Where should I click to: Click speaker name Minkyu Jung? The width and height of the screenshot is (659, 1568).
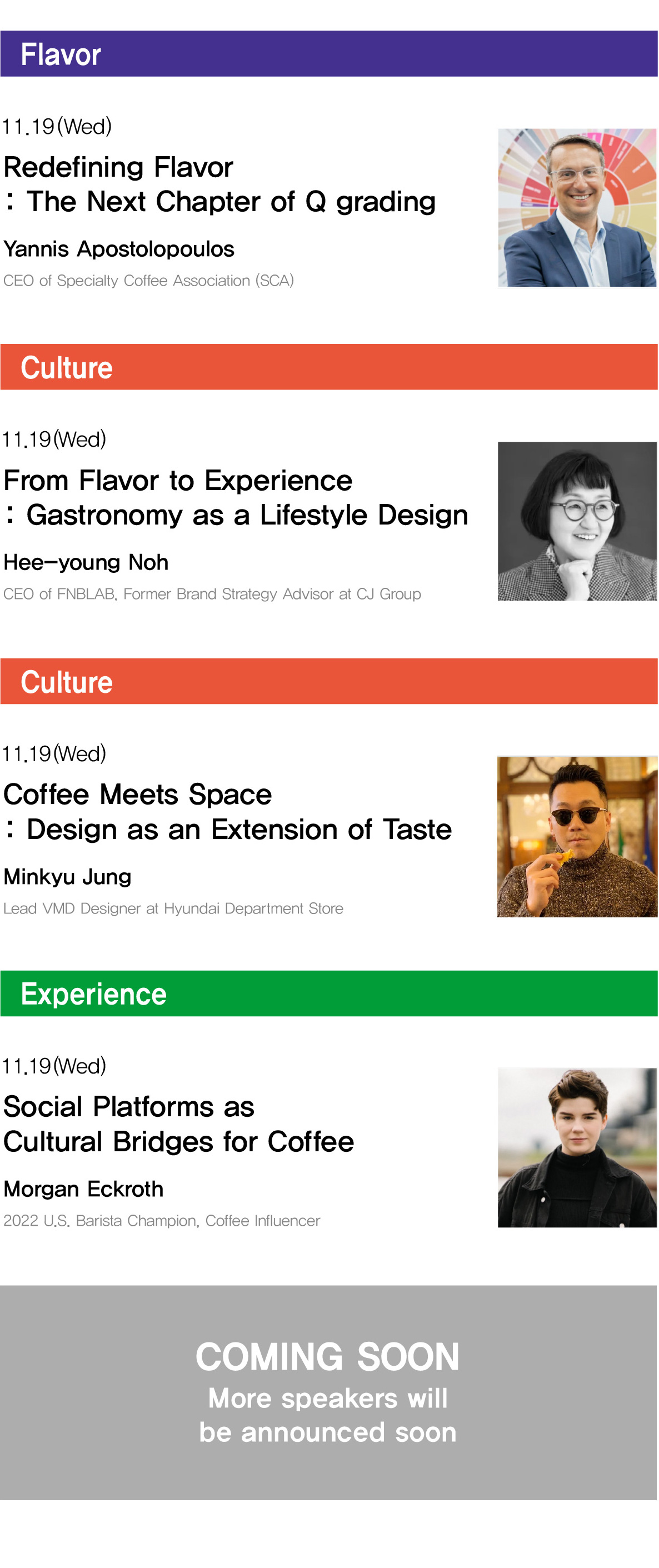click(68, 877)
